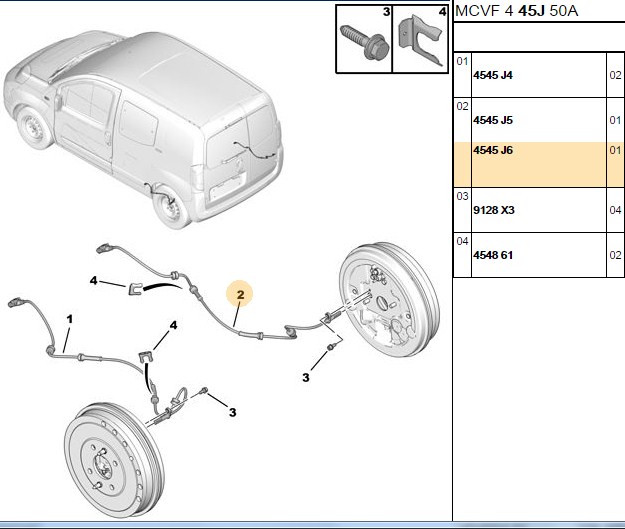Select part number 4545 J5

pyautogui.click(x=493, y=120)
